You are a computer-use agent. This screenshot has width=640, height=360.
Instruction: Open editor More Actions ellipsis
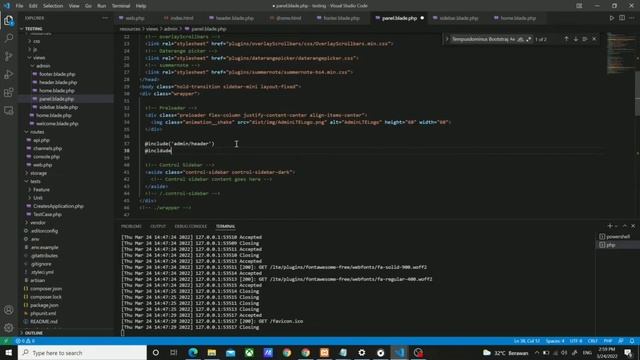click(632, 18)
